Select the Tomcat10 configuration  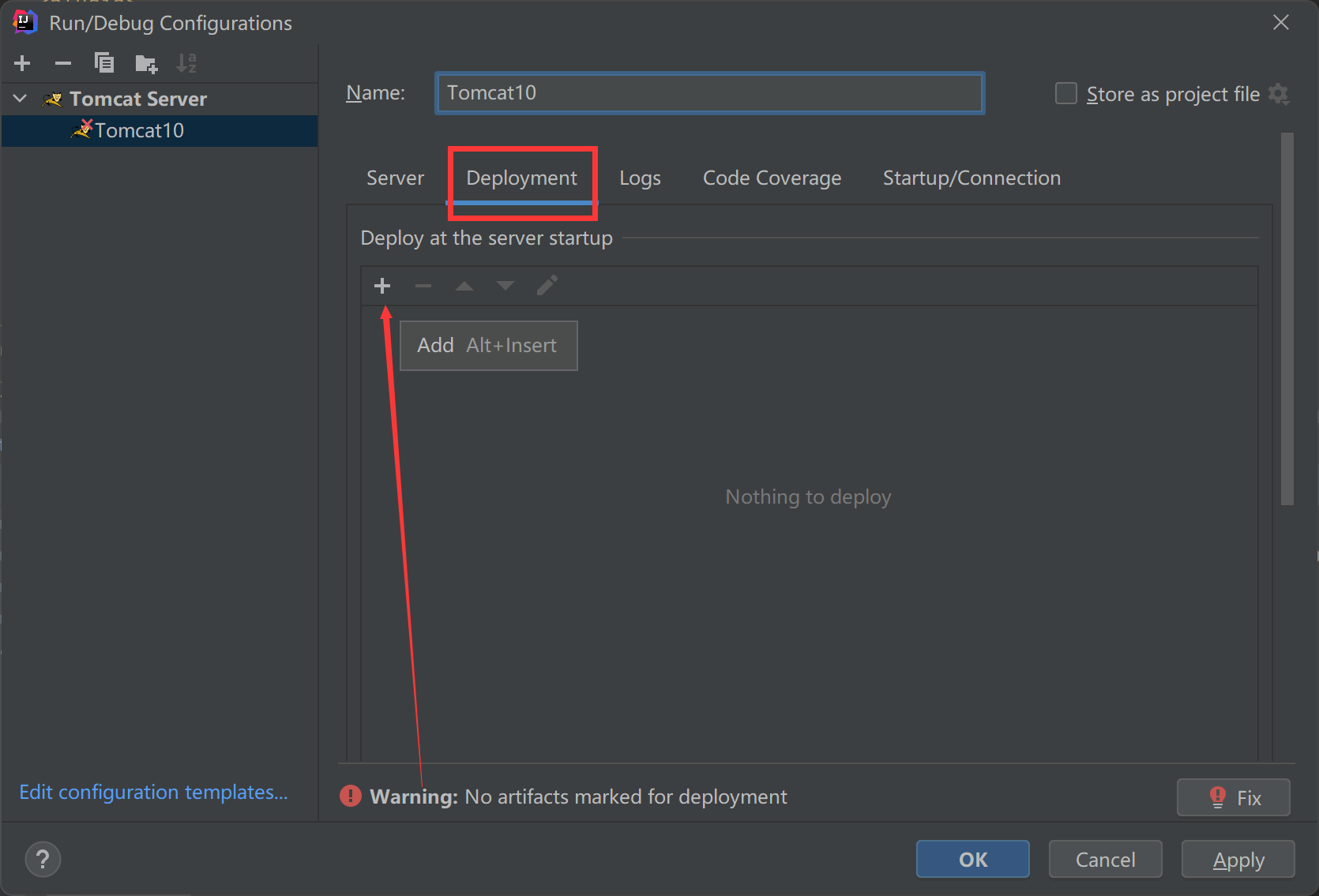(x=139, y=130)
